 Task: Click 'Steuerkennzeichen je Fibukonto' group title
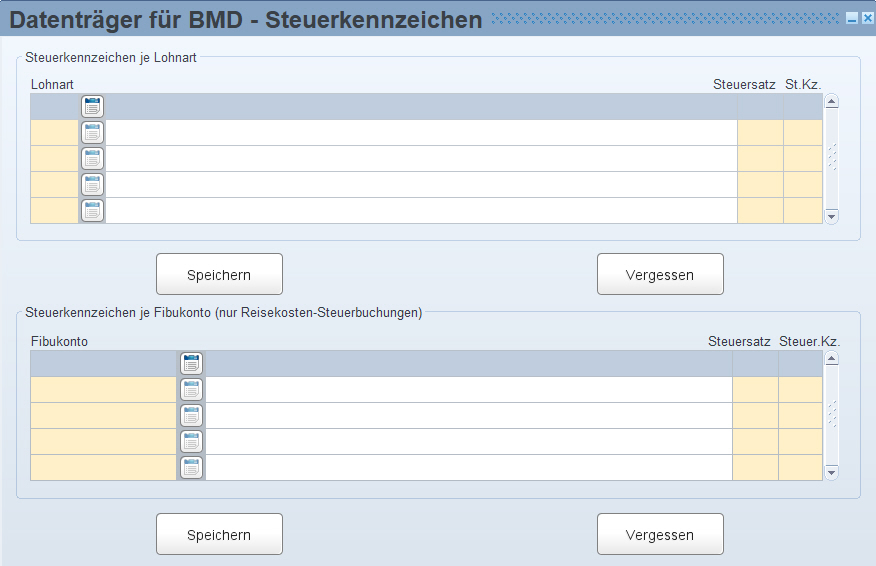pyautogui.click(x=223, y=312)
